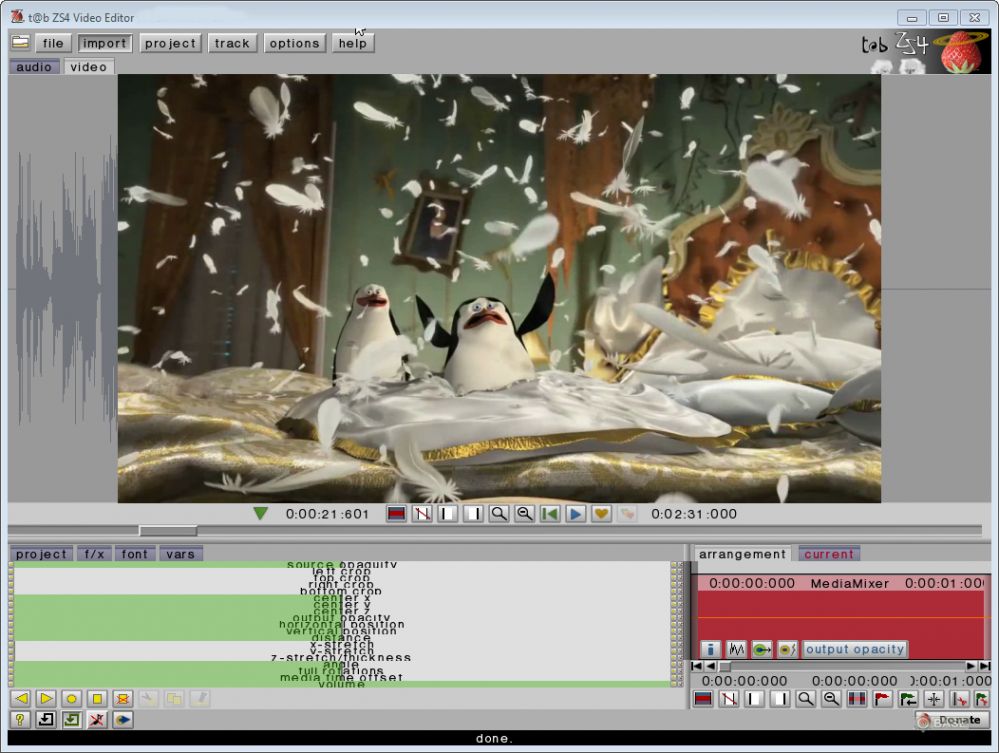Click the crossed-out yellow delete icon
The image size is (999, 753).
[x=122, y=699]
